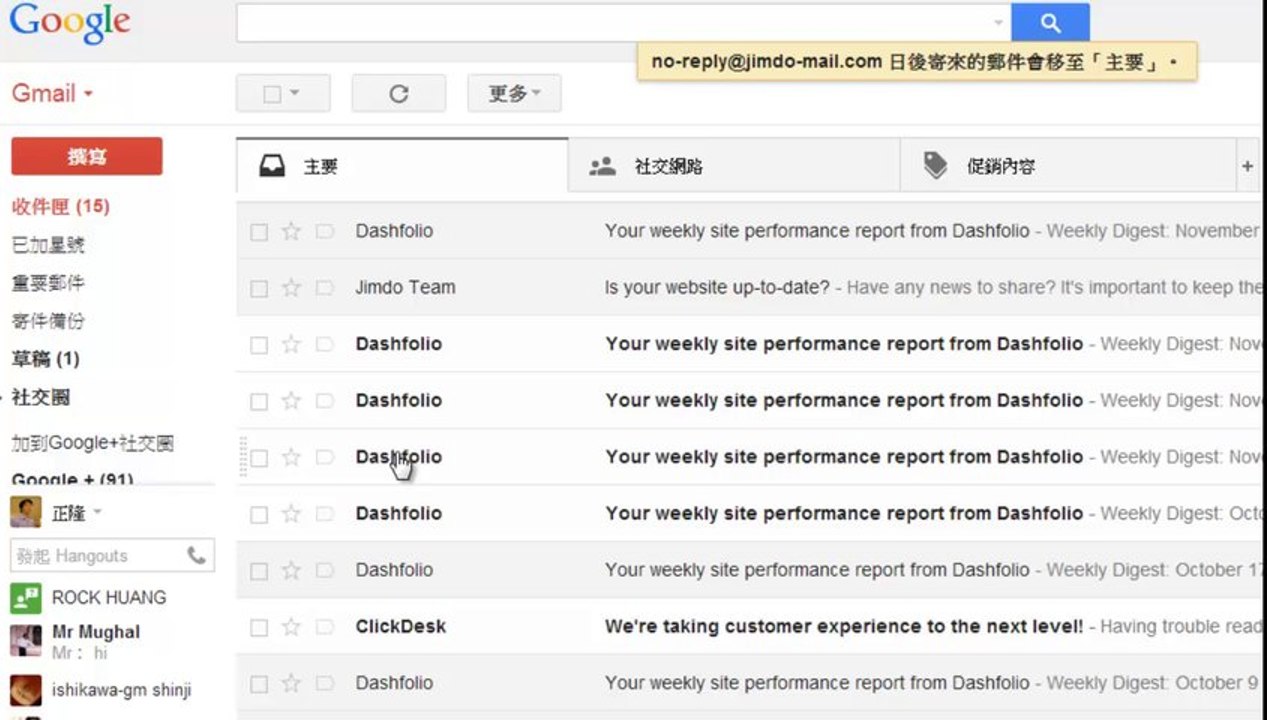Click the 正隆 profile avatar picture
1267x720 pixels.
[x=25, y=512]
